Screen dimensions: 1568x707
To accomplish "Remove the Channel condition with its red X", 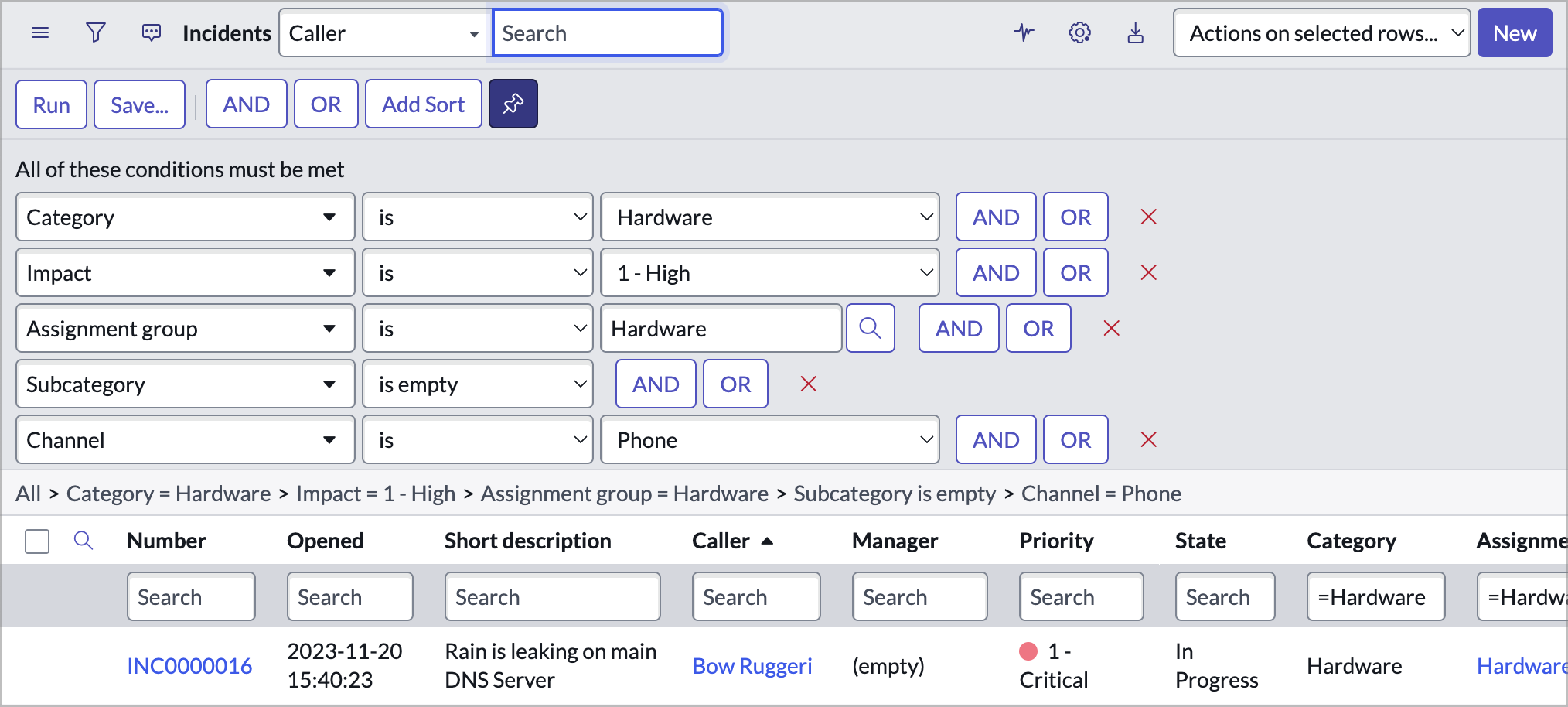I will click(x=1149, y=439).
